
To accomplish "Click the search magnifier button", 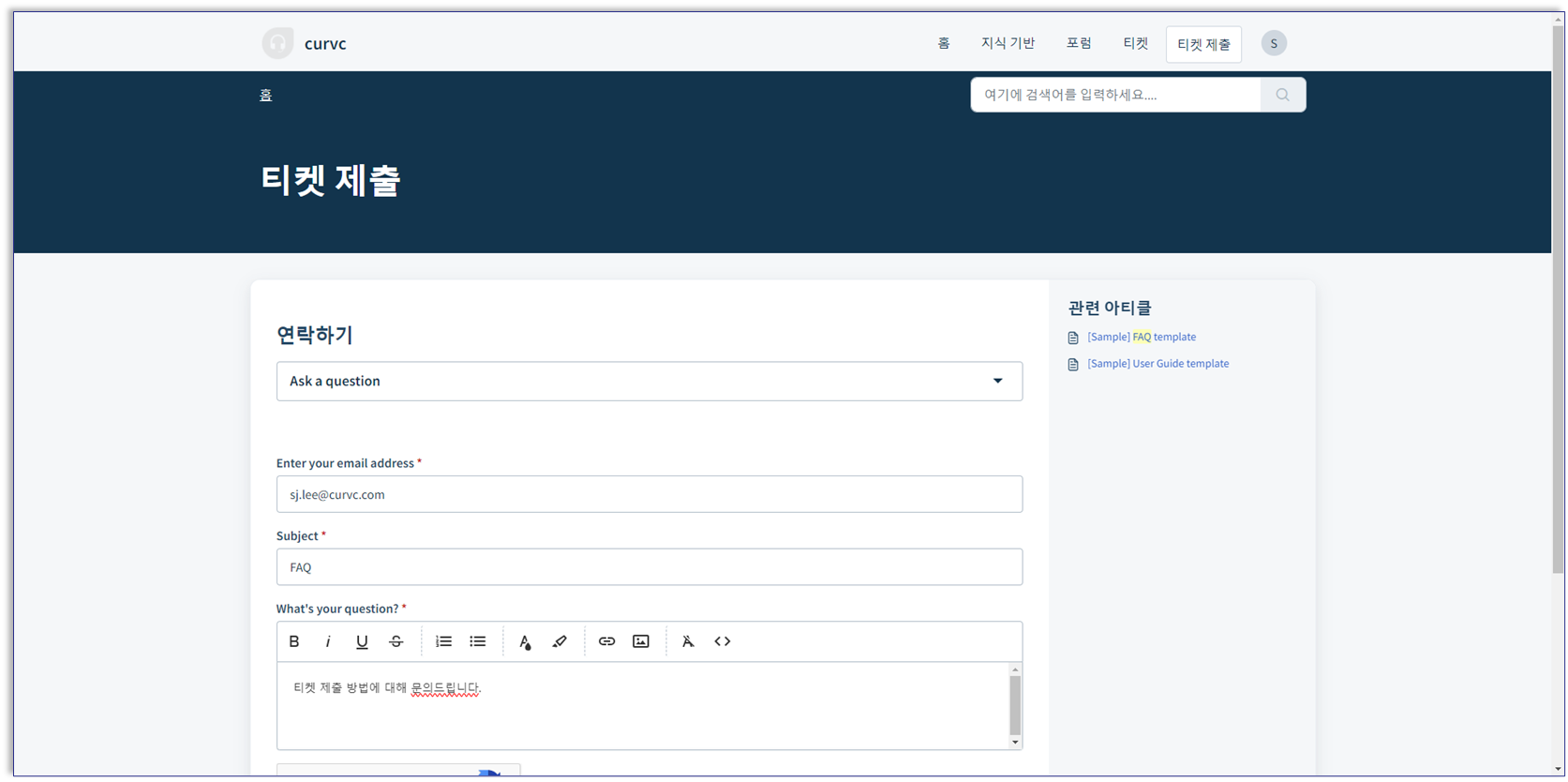I will [x=1283, y=95].
